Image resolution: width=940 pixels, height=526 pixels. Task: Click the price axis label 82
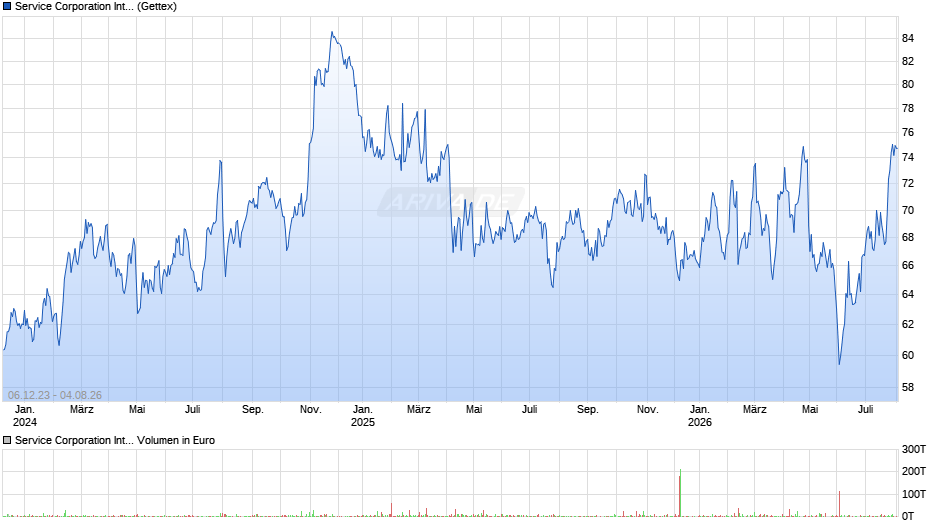tap(908, 61)
